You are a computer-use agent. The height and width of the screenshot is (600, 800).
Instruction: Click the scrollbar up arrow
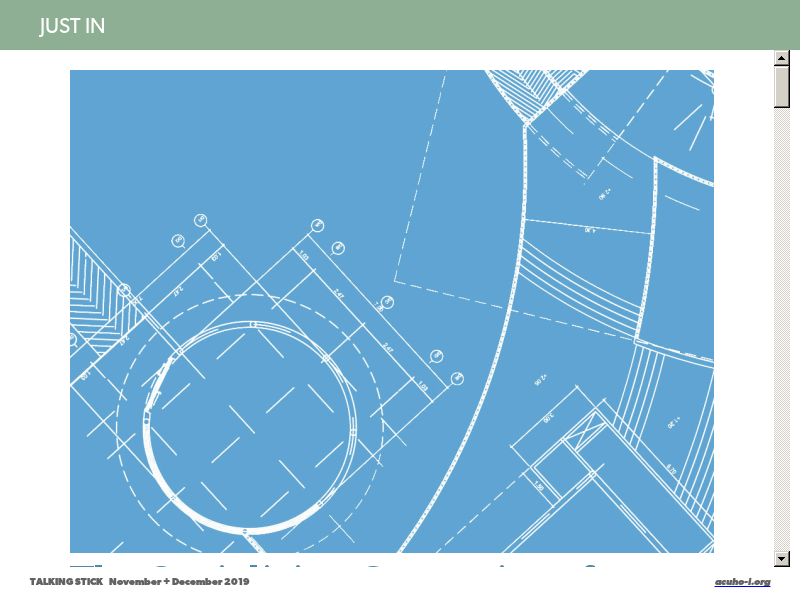[782, 58]
